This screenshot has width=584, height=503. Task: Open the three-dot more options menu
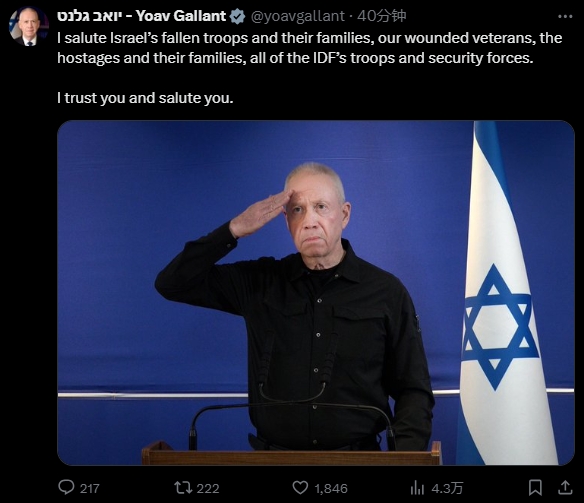[x=565, y=16]
